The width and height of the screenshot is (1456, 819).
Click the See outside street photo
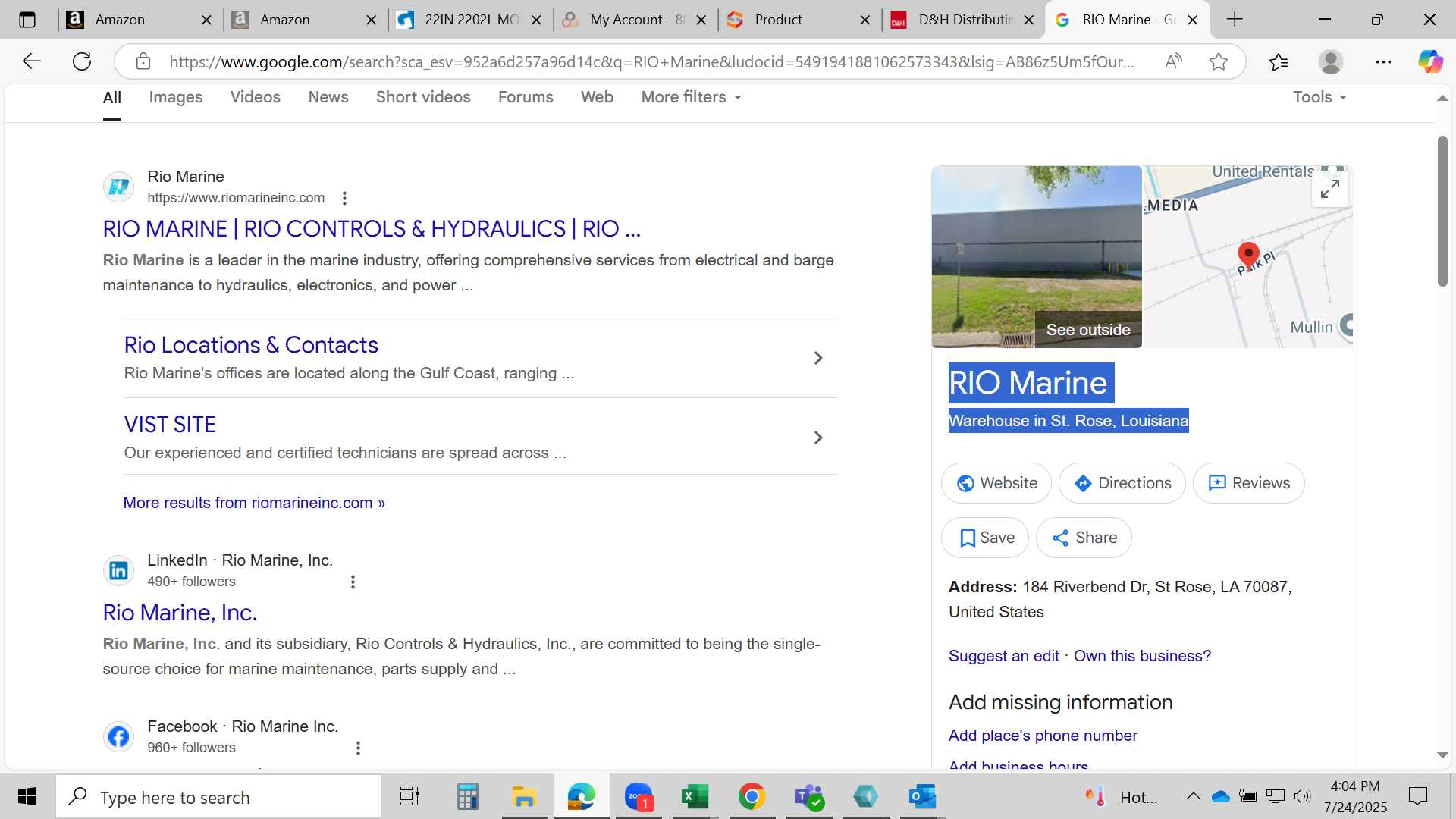[x=1037, y=257]
